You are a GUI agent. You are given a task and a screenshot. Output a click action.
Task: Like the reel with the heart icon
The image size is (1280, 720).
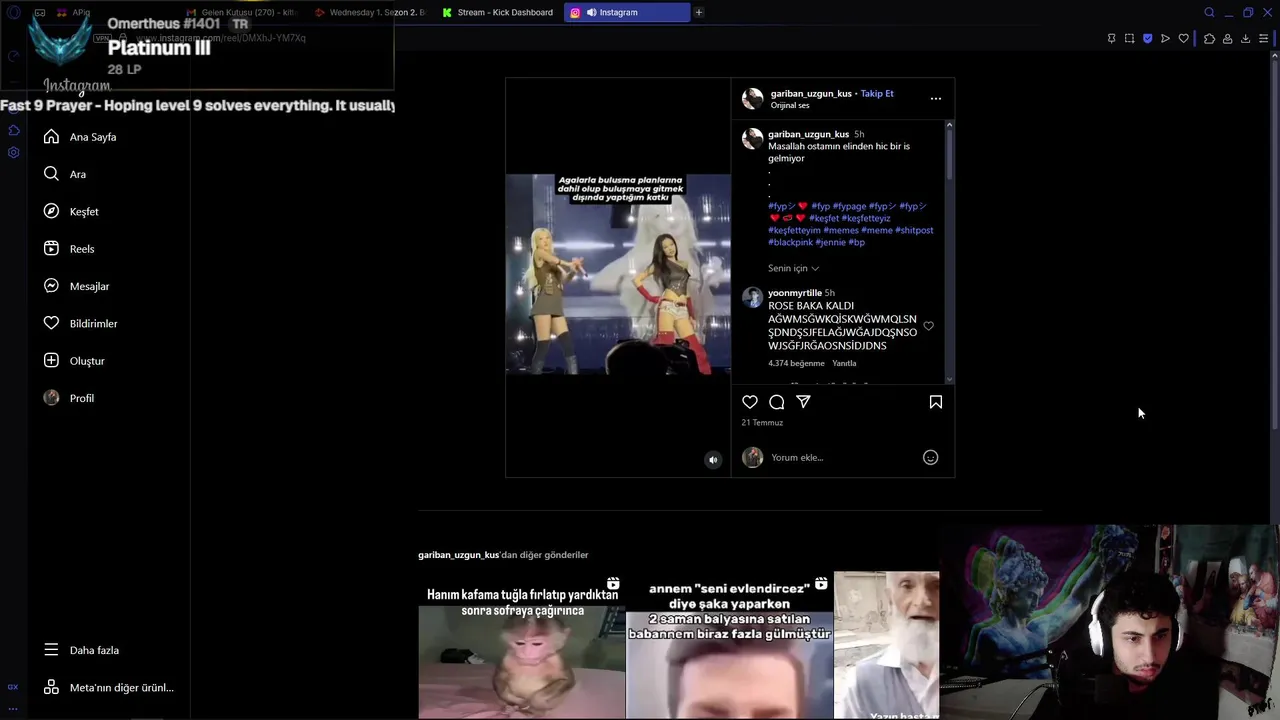750,402
